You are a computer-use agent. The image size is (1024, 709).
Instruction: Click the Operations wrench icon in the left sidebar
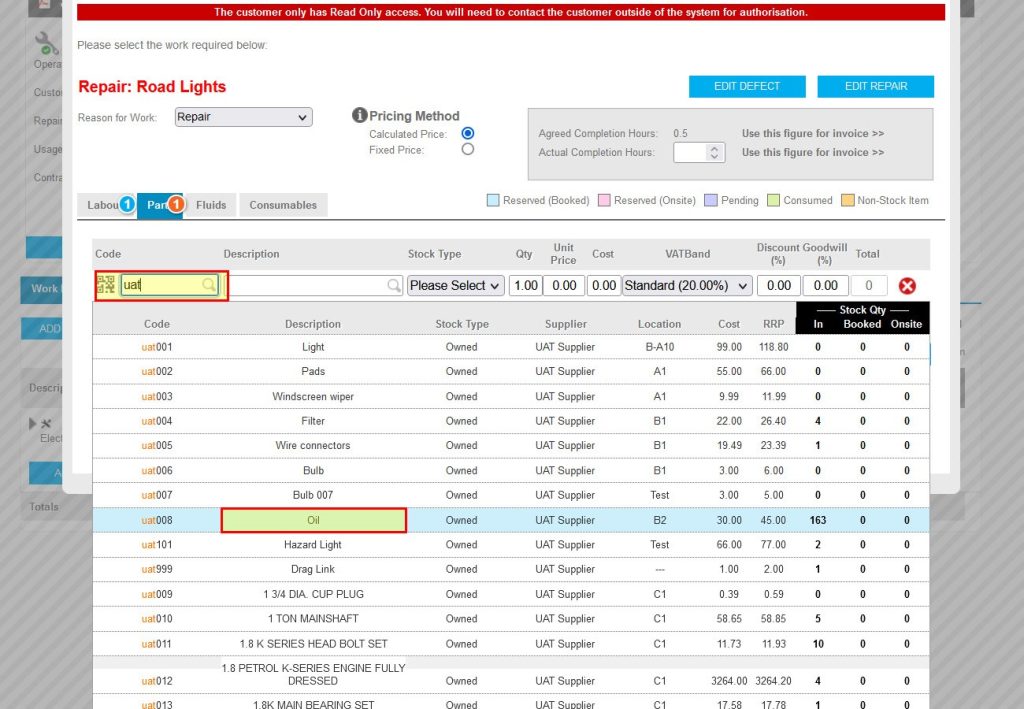(44, 44)
